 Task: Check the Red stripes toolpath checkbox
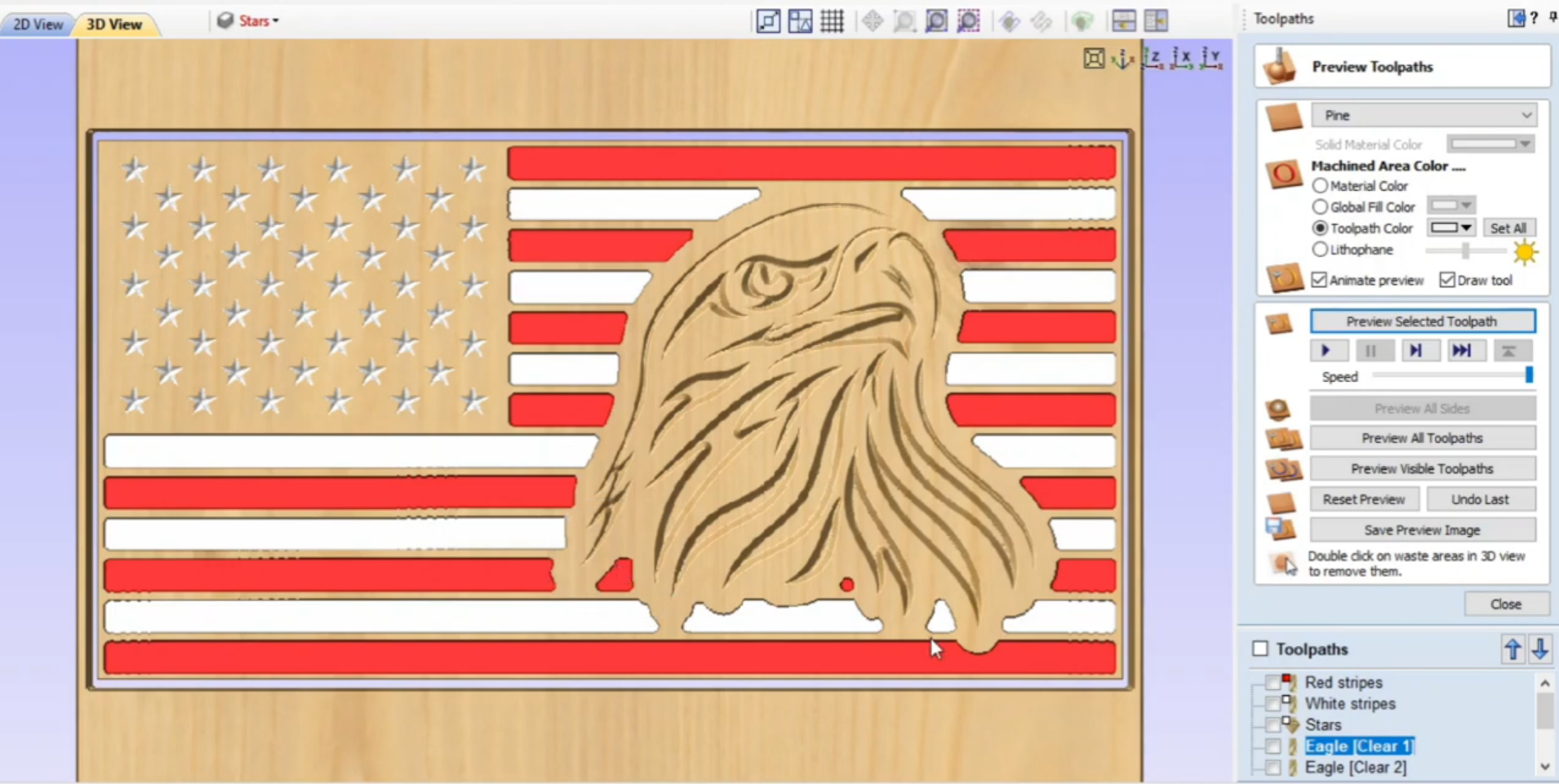click(1273, 682)
